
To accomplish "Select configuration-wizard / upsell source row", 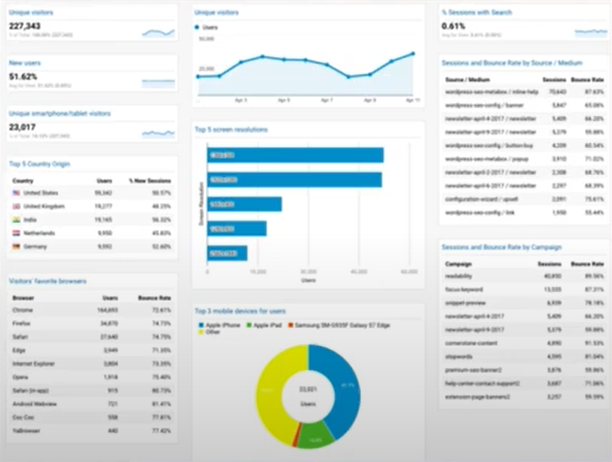I will pyautogui.click(x=524, y=199).
